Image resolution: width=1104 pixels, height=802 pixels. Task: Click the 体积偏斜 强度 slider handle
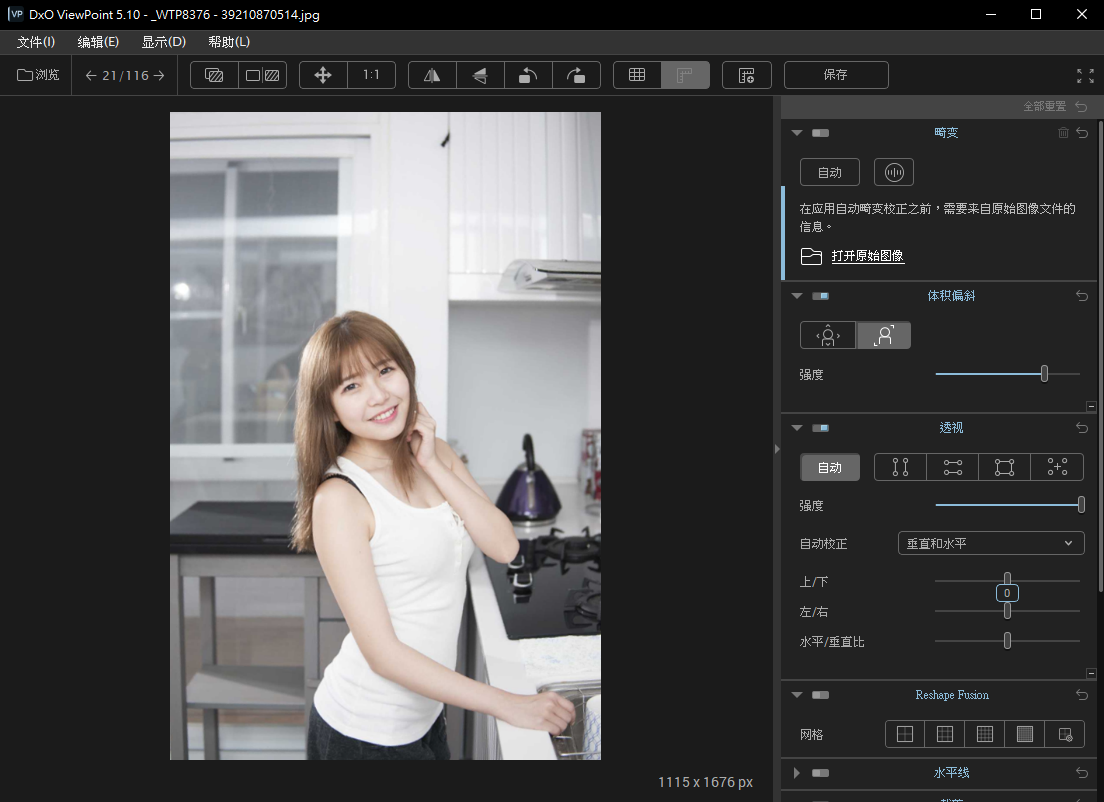[x=1044, y=374]
